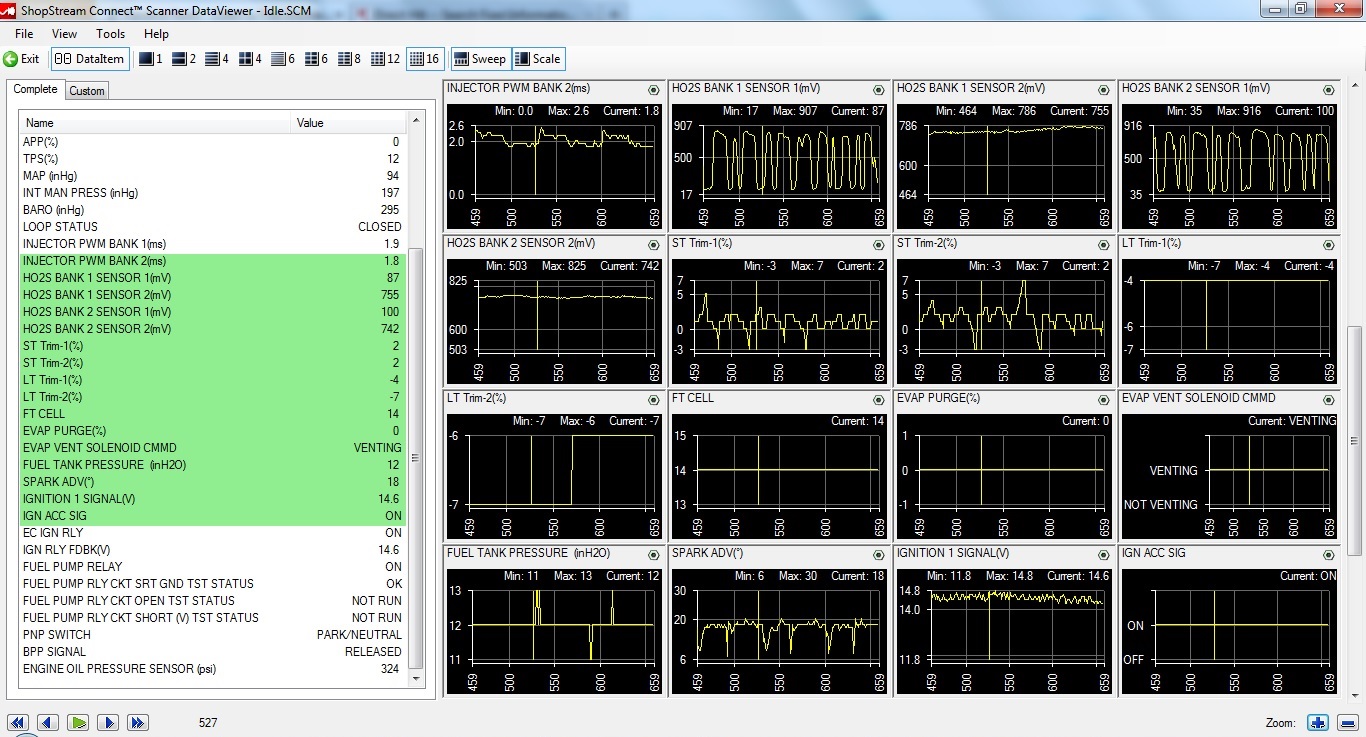
Task: Select the 2-graph layout icon
Action: (x=184, y=59)
